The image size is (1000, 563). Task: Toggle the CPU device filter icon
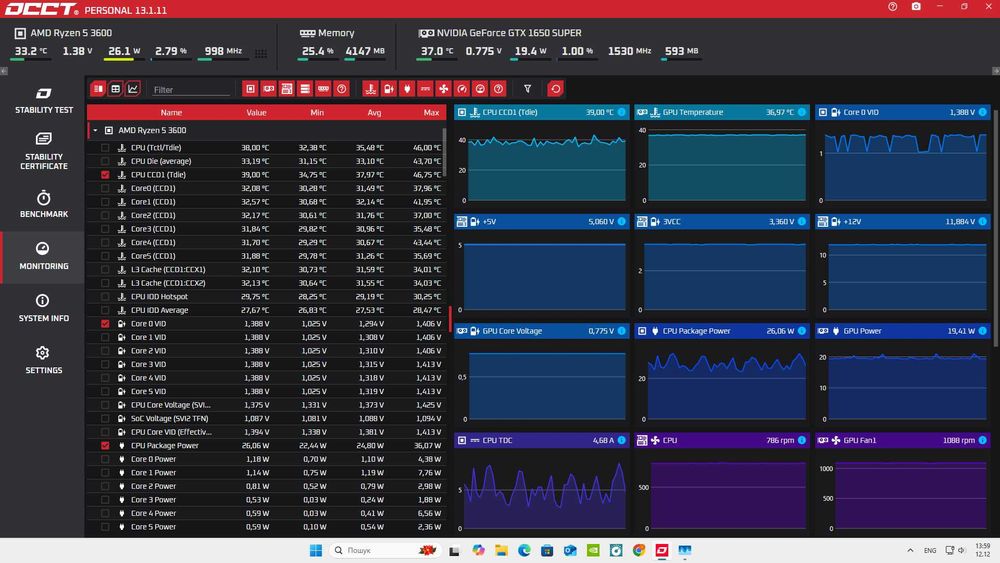[250, 89]
